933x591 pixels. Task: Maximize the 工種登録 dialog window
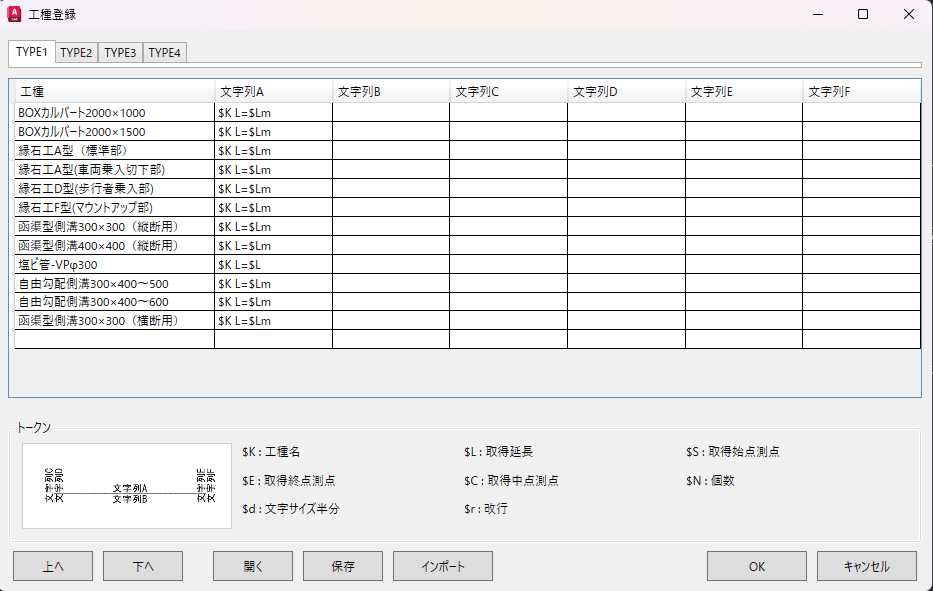point(863,14)
